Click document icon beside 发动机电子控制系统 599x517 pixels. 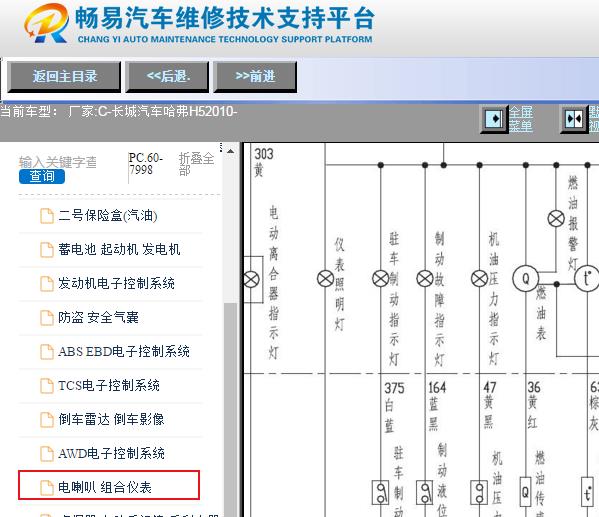(x=47, y=284)
